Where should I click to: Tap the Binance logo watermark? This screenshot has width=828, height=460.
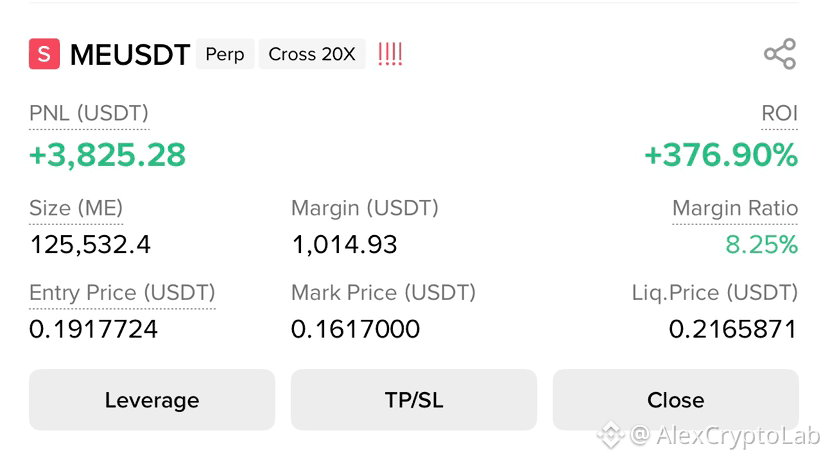point(610,435)
